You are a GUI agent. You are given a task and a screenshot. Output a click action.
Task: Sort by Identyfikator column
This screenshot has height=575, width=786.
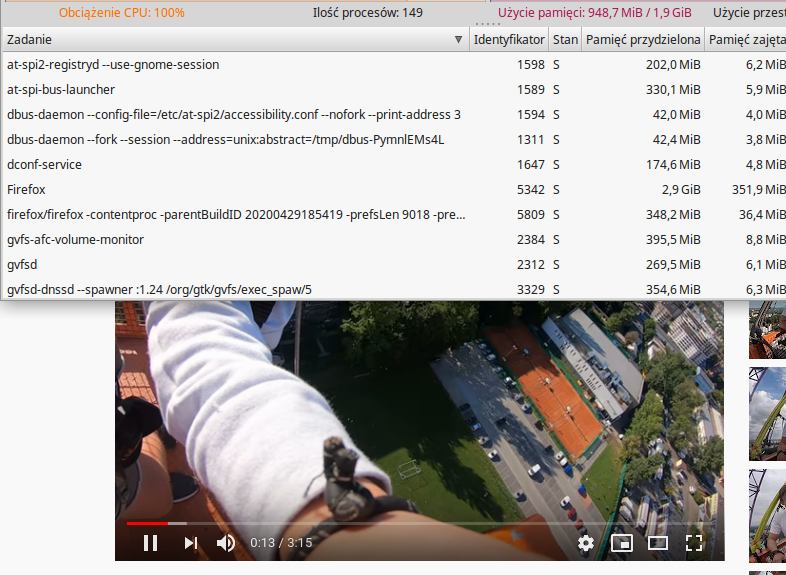(x=509, y=40)
